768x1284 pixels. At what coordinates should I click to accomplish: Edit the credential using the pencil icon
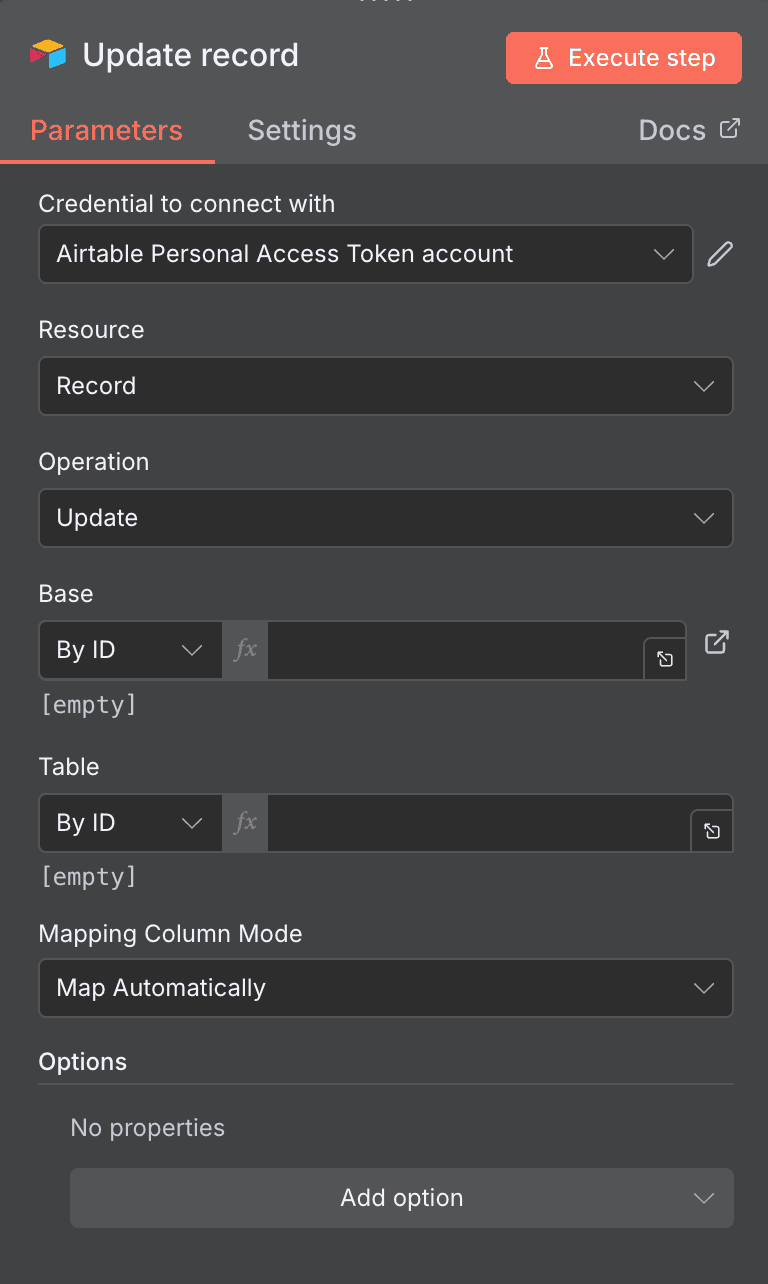[x=720, y=254]
